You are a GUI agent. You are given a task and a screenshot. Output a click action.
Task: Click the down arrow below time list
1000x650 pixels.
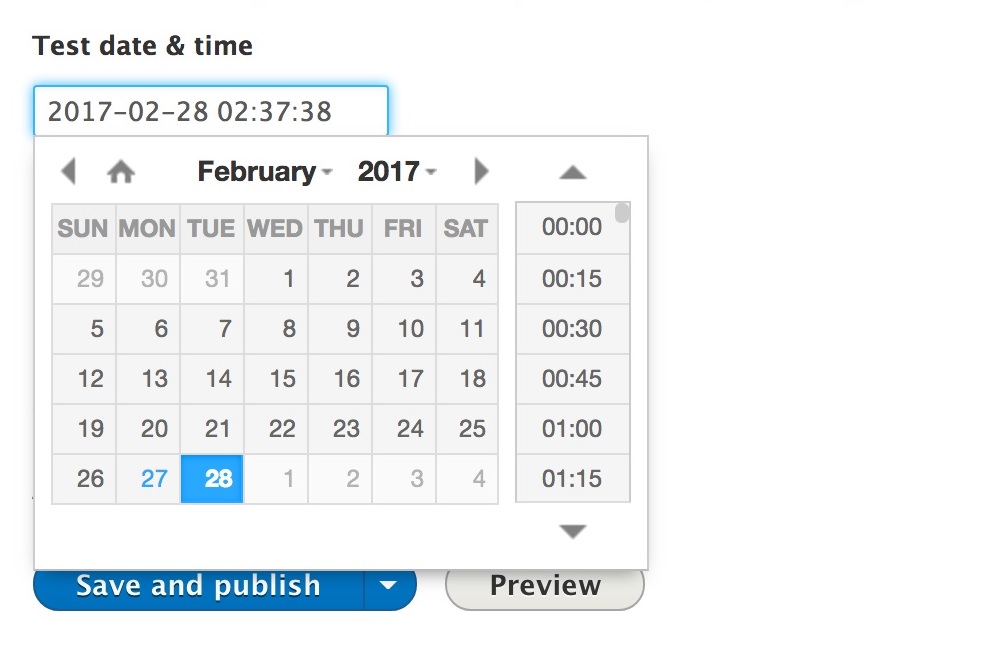pos(573,531)
